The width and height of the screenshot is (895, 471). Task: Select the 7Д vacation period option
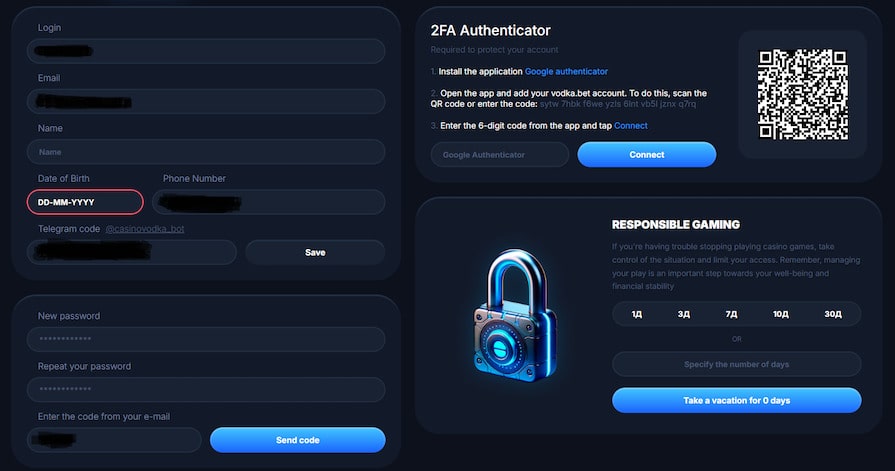[731, 314]
